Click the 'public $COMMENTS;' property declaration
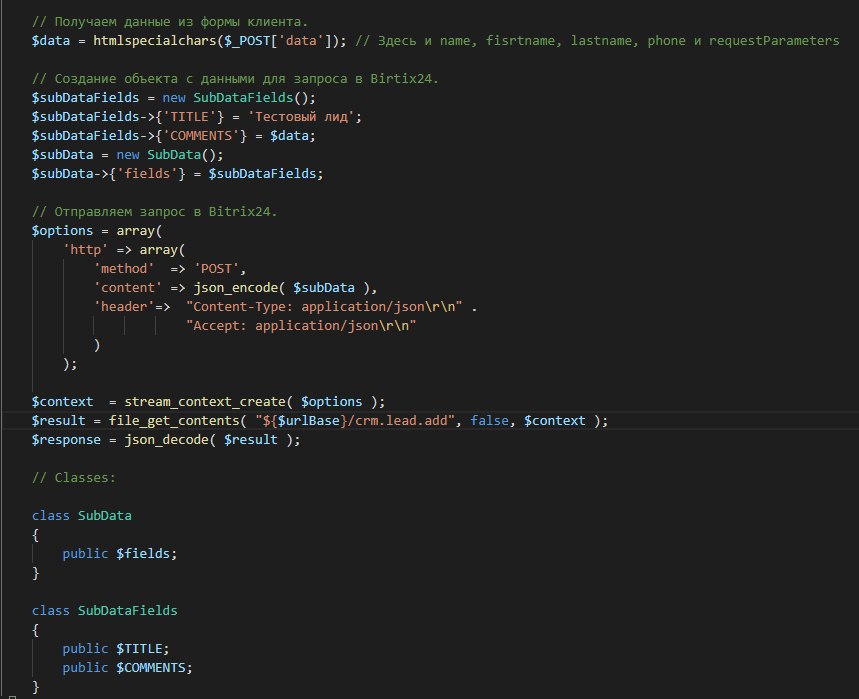Image resolution: width=859 pixels, height=699 pixels. tap(128, 668)
